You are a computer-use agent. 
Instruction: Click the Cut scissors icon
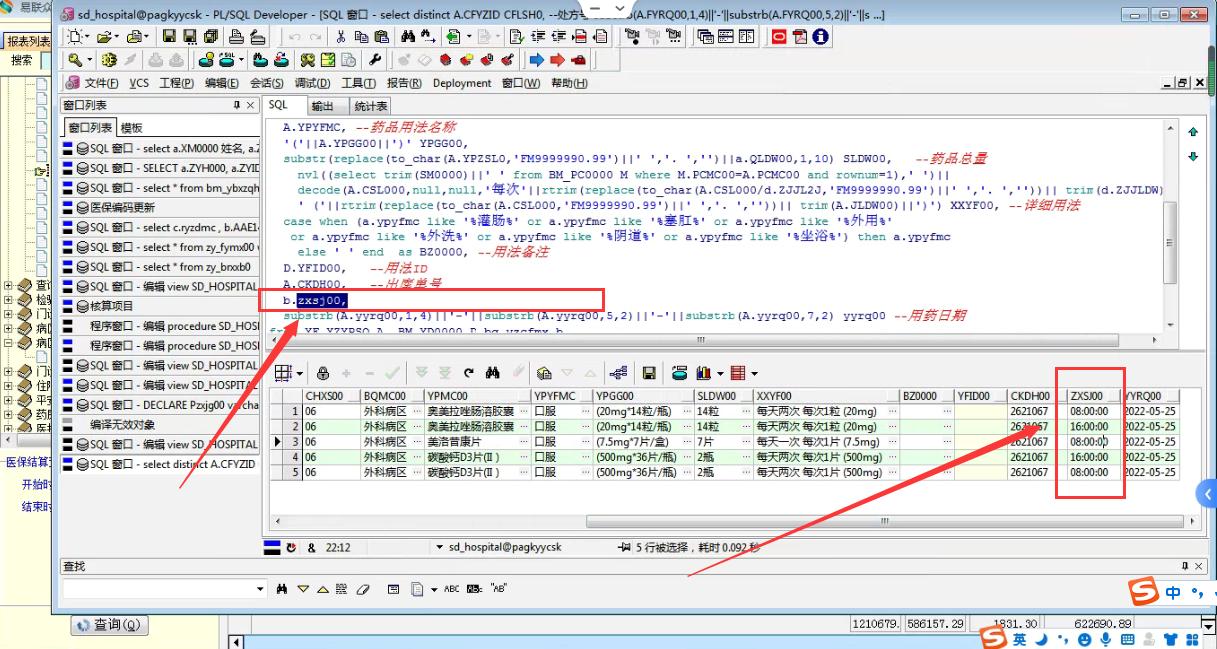[x=341, y=37]
